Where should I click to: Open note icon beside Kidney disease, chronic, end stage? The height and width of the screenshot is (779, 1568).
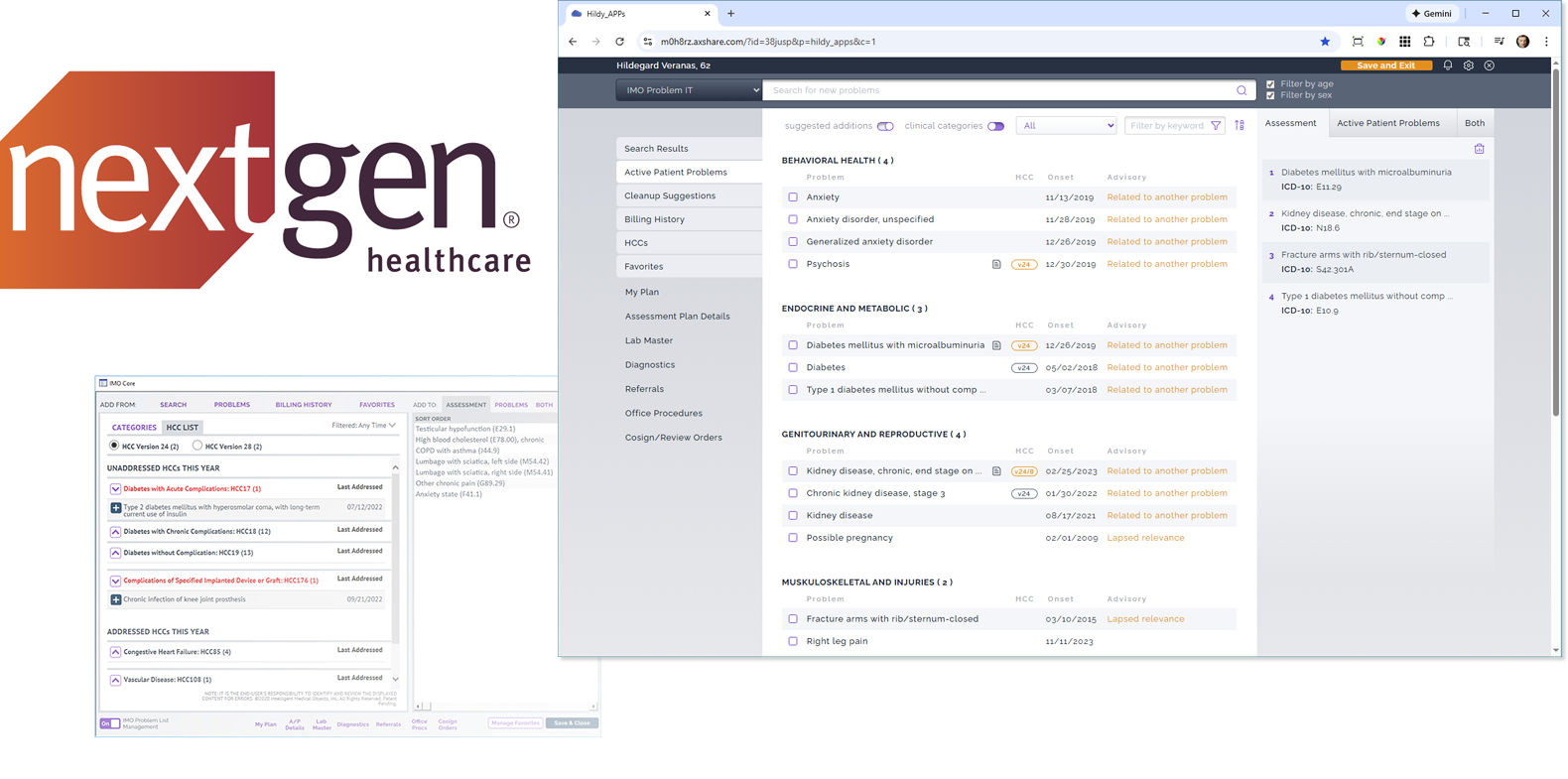coord(996,471)
